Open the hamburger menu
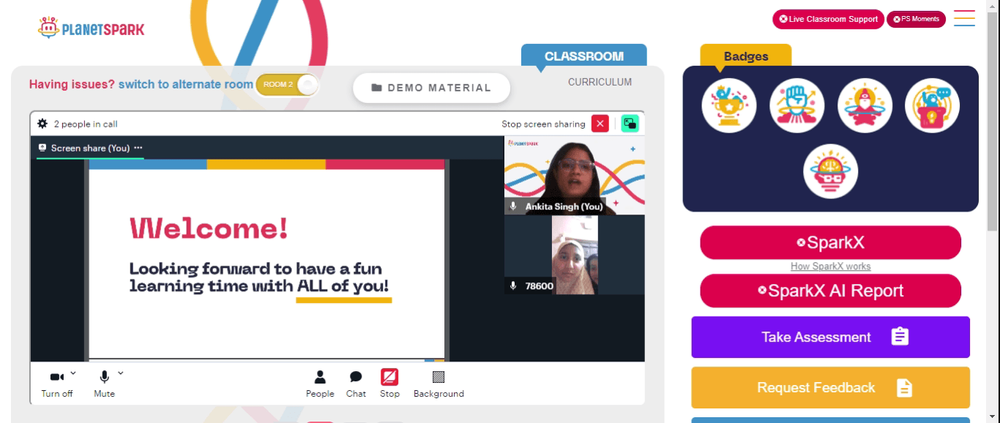Screen dimensions: 1000x423 (964, 18)
